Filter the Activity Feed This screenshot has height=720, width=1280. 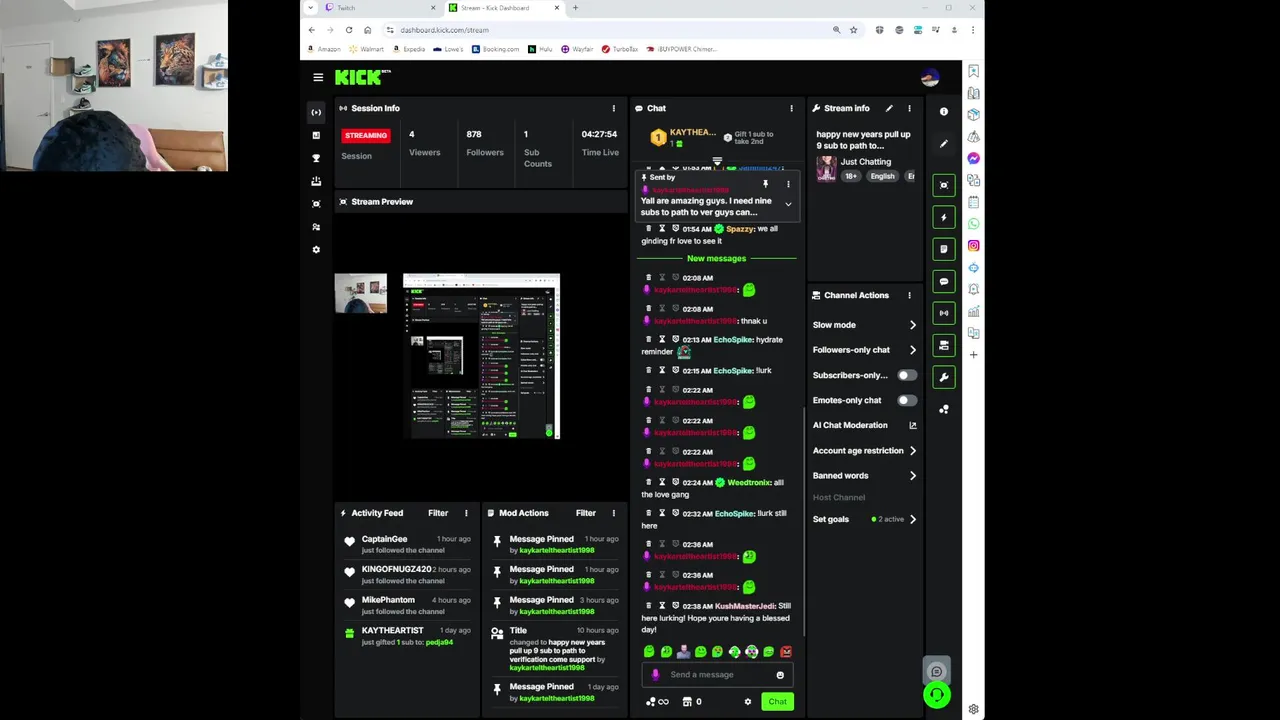tap(438, 513)
